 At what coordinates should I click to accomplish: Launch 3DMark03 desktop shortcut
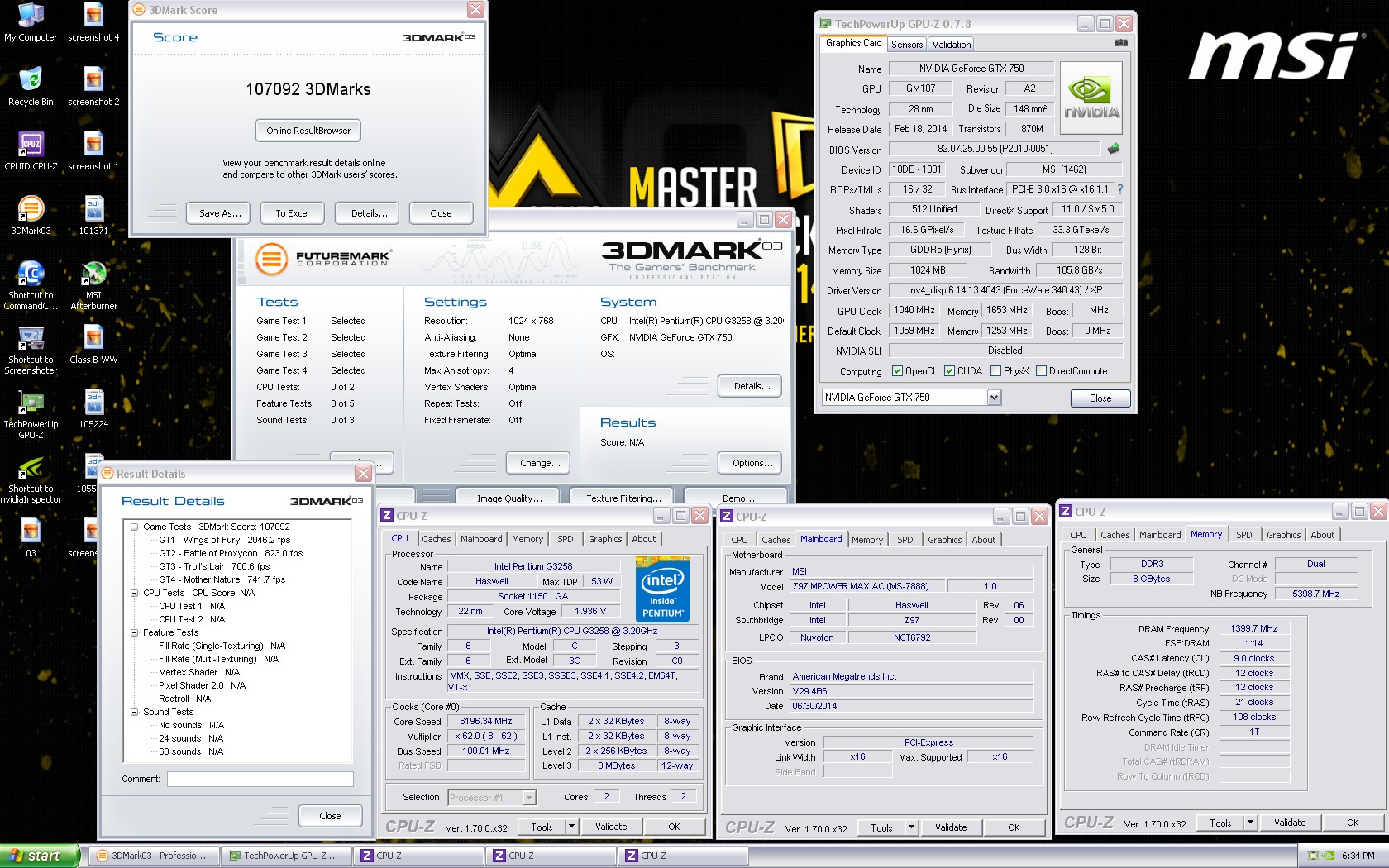[31, 216]
